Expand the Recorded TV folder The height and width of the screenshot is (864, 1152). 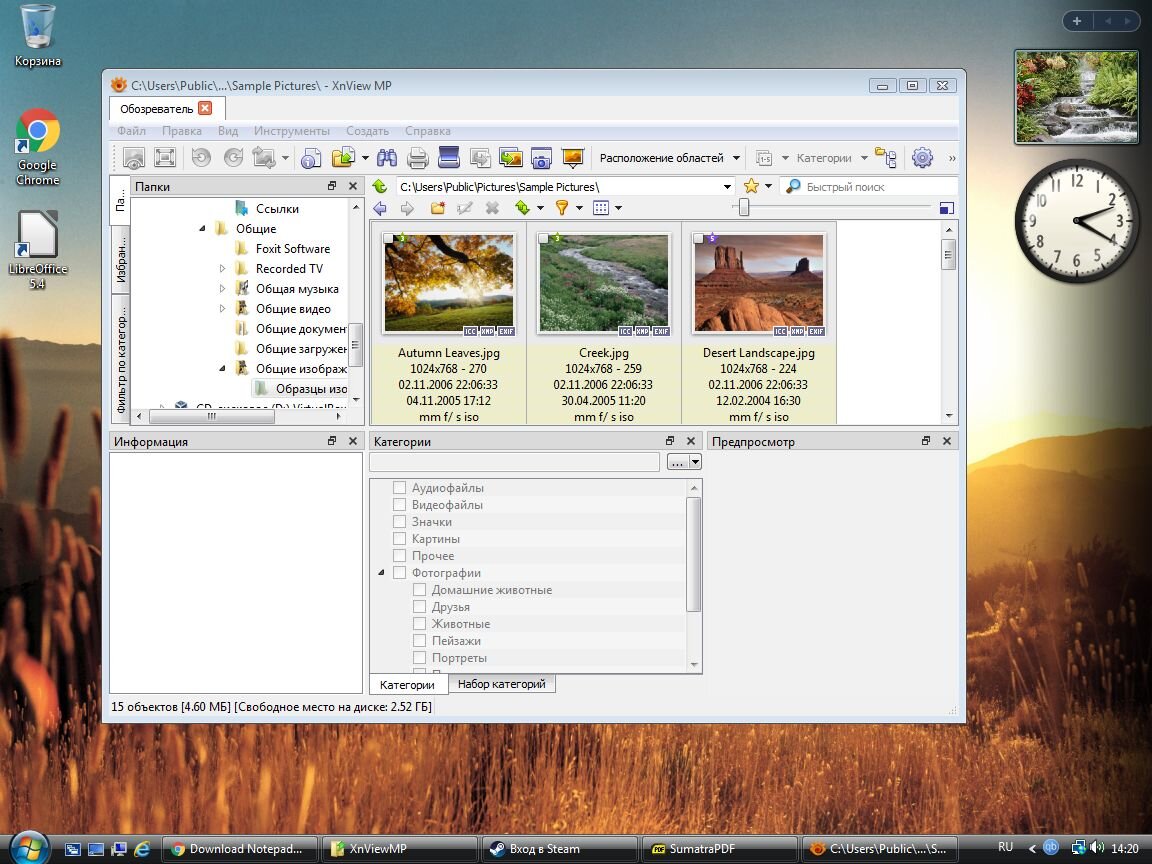click(x=223, y=269)
